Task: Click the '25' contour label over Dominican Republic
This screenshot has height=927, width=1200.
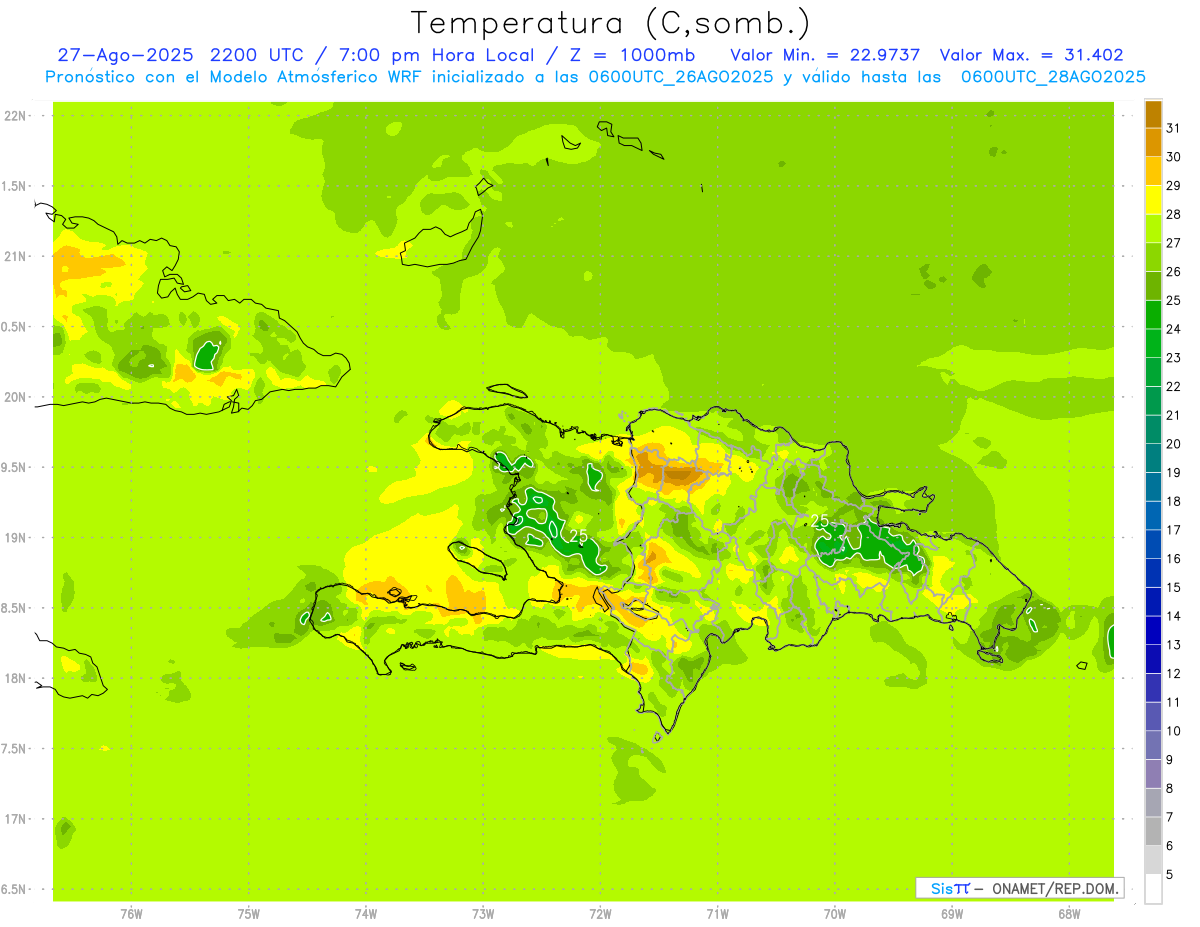Action: (820, 521)
